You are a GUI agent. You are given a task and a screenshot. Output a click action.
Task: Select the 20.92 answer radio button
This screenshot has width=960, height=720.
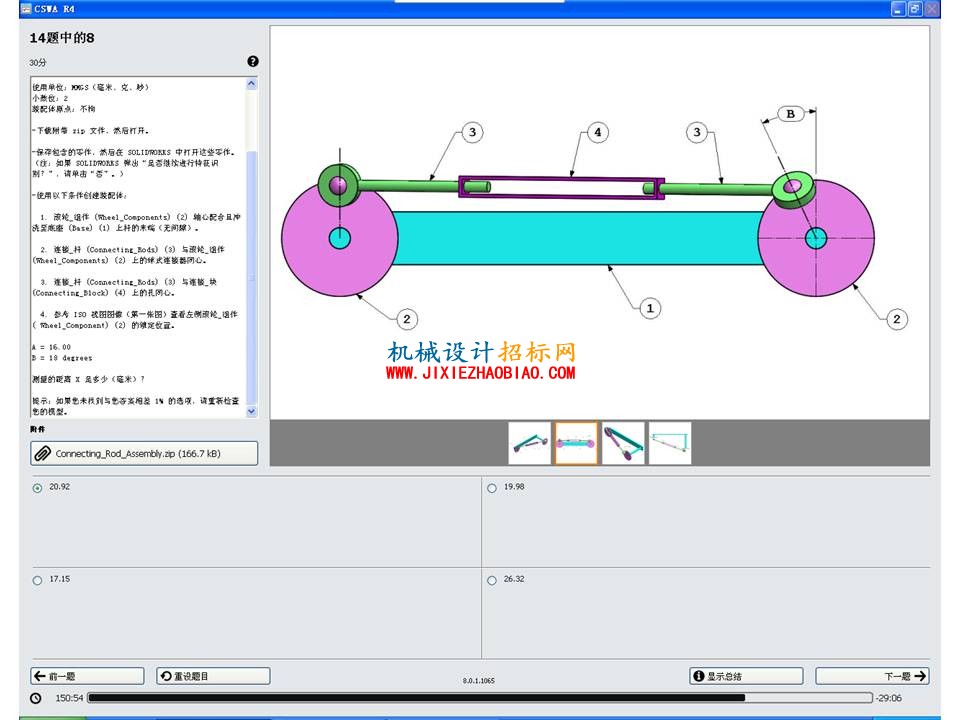[37, 488]
